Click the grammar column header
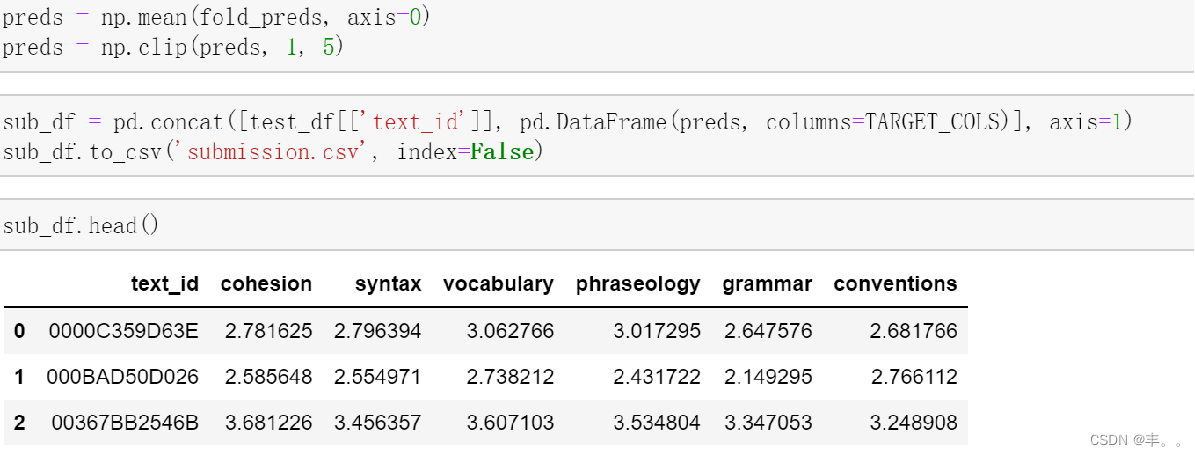This screenshot has width=1195, height=456. (767, 284)
